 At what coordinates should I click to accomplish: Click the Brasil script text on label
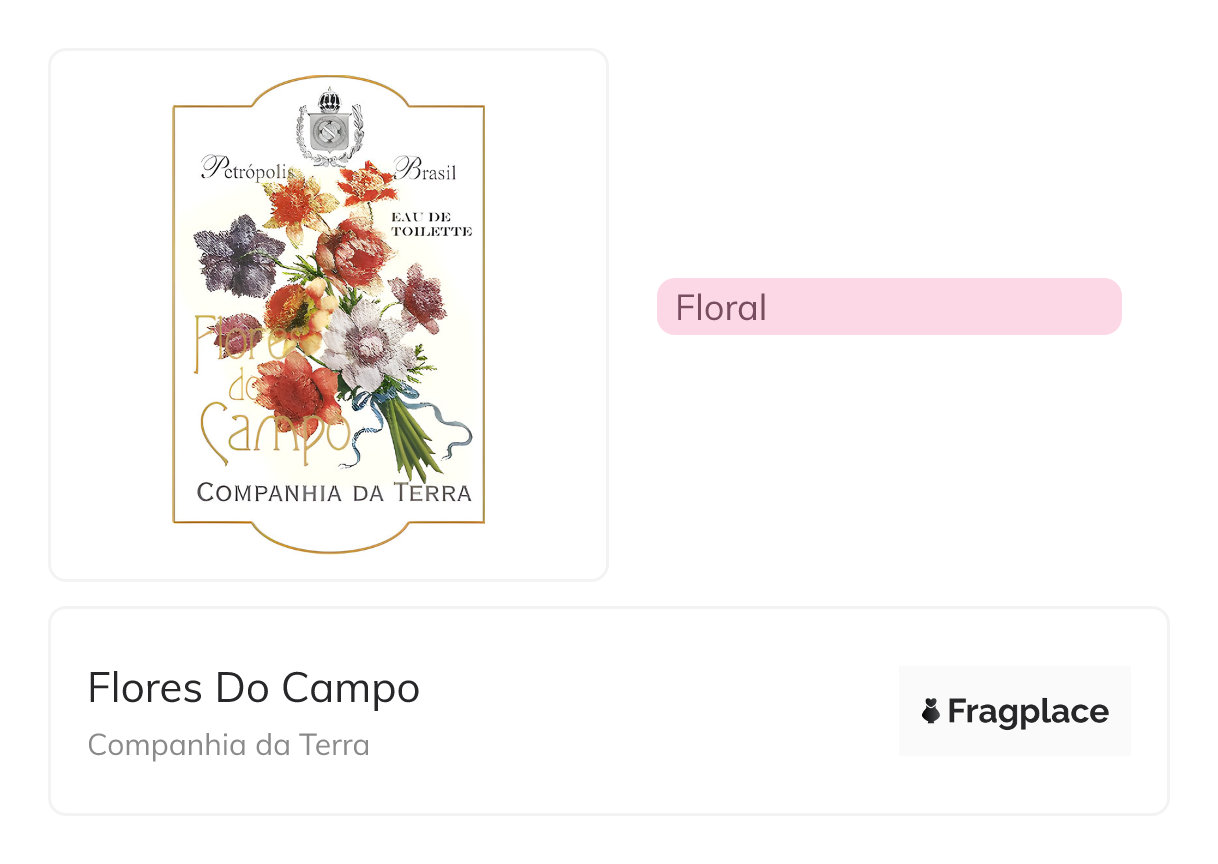coord(426,170)
